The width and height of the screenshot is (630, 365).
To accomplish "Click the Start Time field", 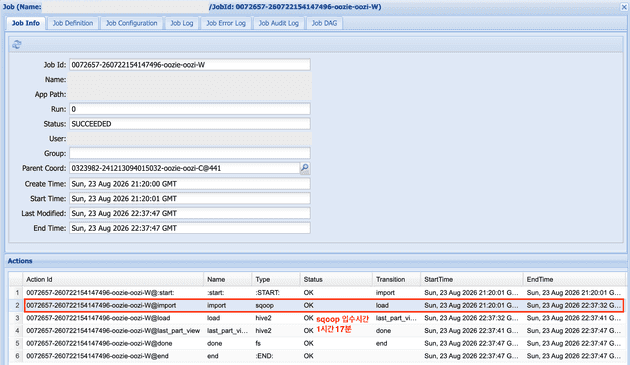I will point(190,199).
